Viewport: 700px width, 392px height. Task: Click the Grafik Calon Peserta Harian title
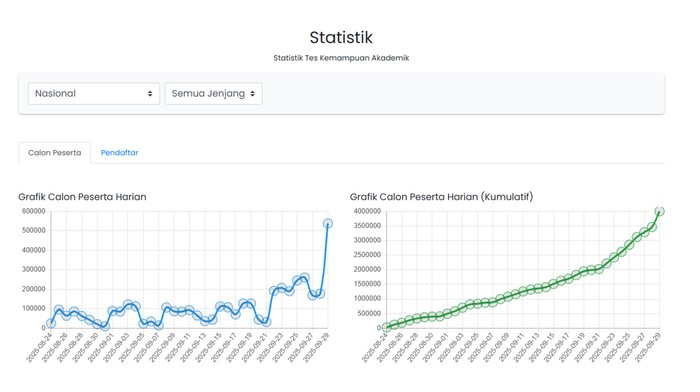click(82, 197)
